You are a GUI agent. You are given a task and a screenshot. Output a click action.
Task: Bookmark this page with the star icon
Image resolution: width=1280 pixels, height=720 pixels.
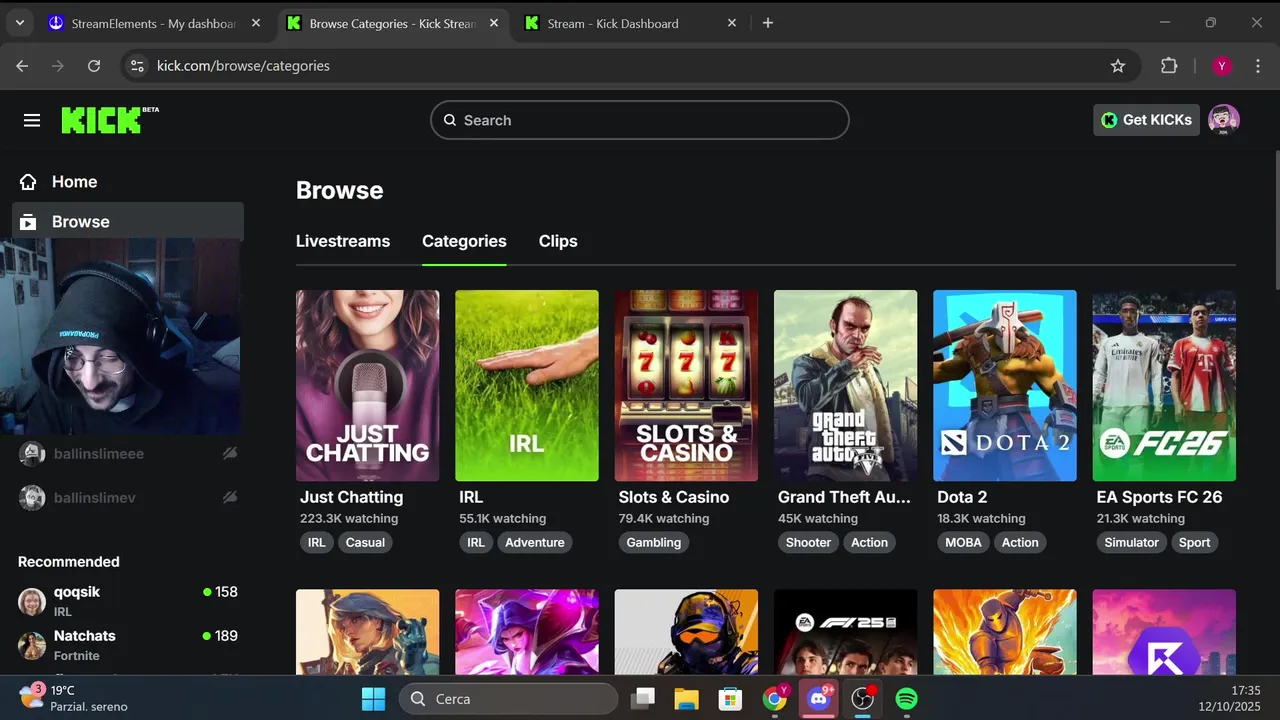point(1118,66)
